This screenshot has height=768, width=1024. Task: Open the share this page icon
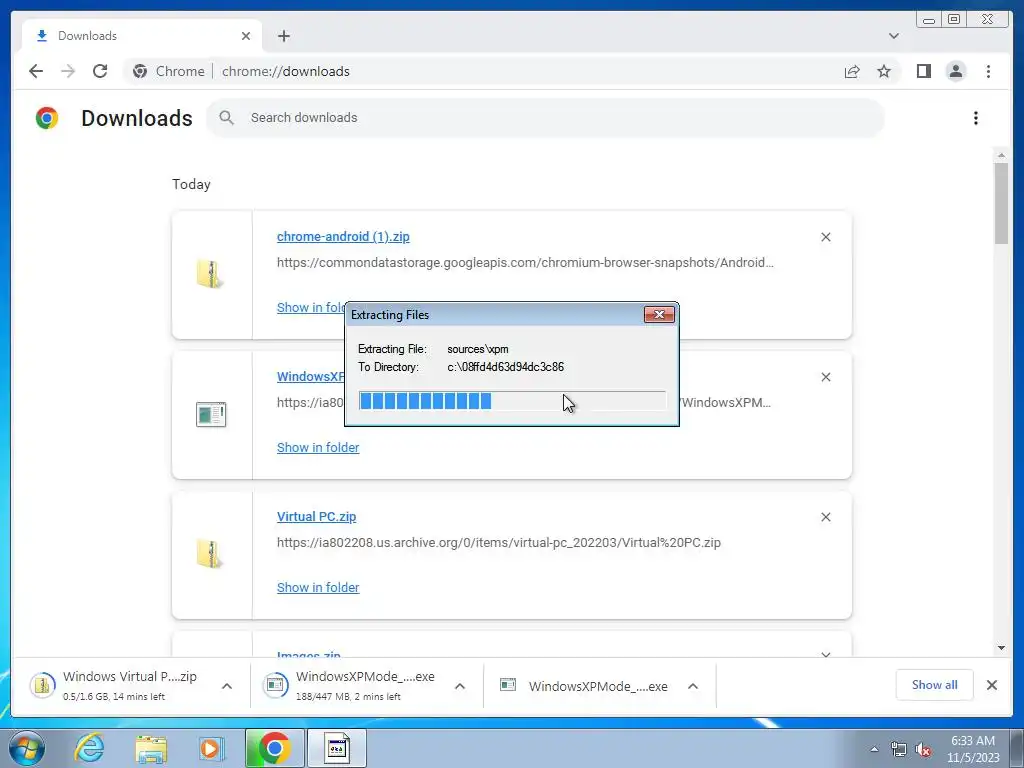point(852,71)
